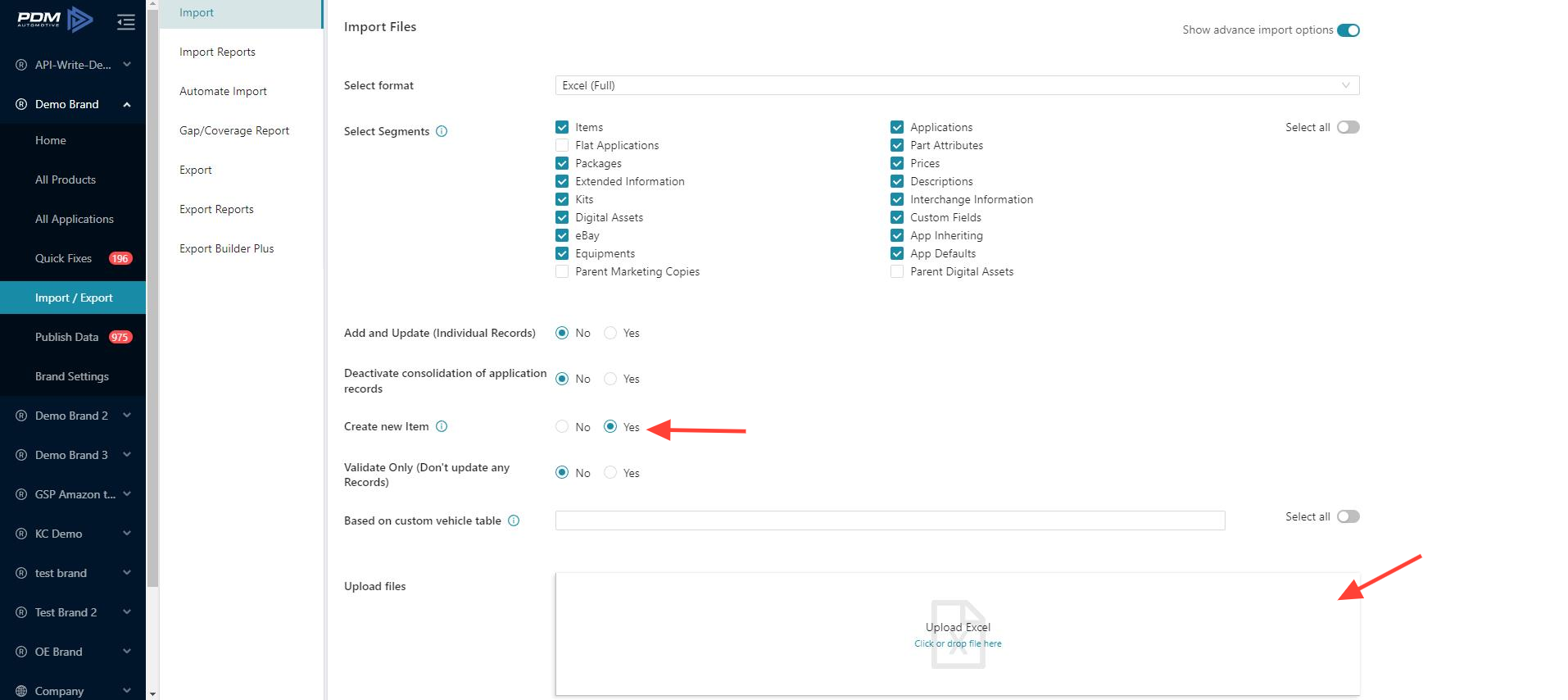Viewport: 1568px width, 700px height.
Task: Click the 196 badge on Quick Fixes
Action: pyautogui.click(x=120, y=258)
